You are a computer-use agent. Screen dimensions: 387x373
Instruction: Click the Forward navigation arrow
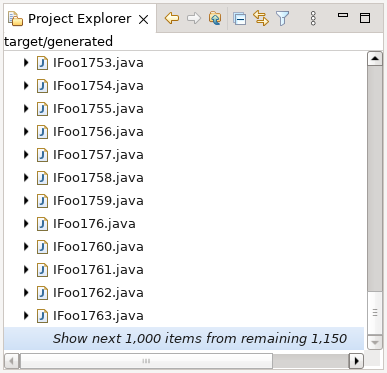(194, 18)
